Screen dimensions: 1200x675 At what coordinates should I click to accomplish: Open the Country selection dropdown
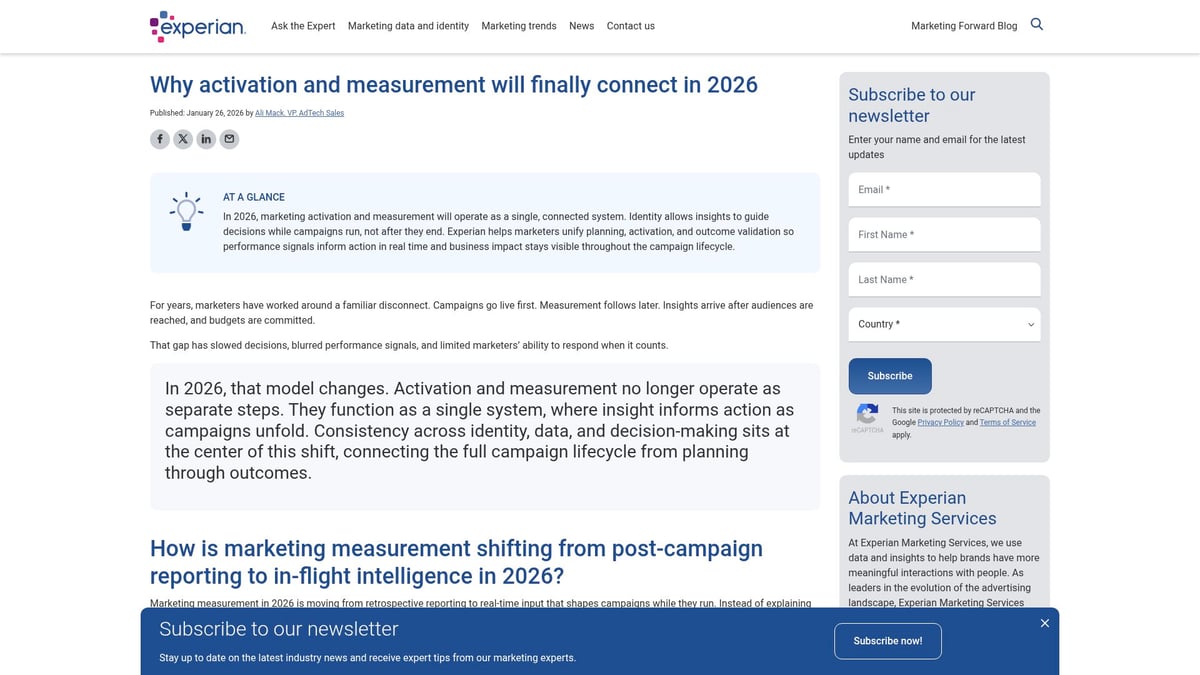pyautogui.click(x=943, y=324)
